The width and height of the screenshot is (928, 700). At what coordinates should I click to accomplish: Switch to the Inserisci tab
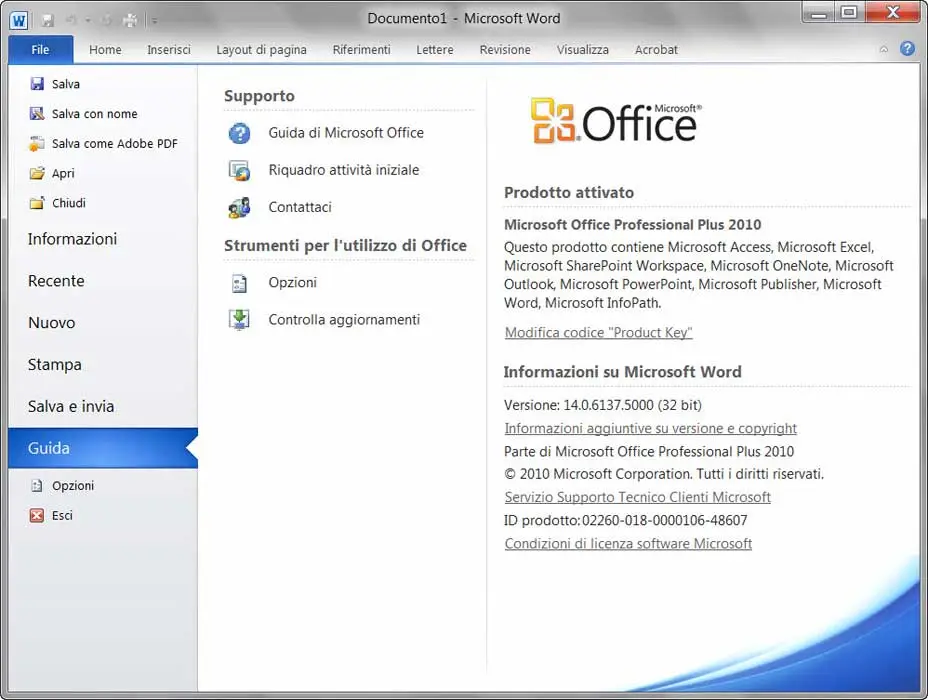pyautogui.click(x=169, y=50)
